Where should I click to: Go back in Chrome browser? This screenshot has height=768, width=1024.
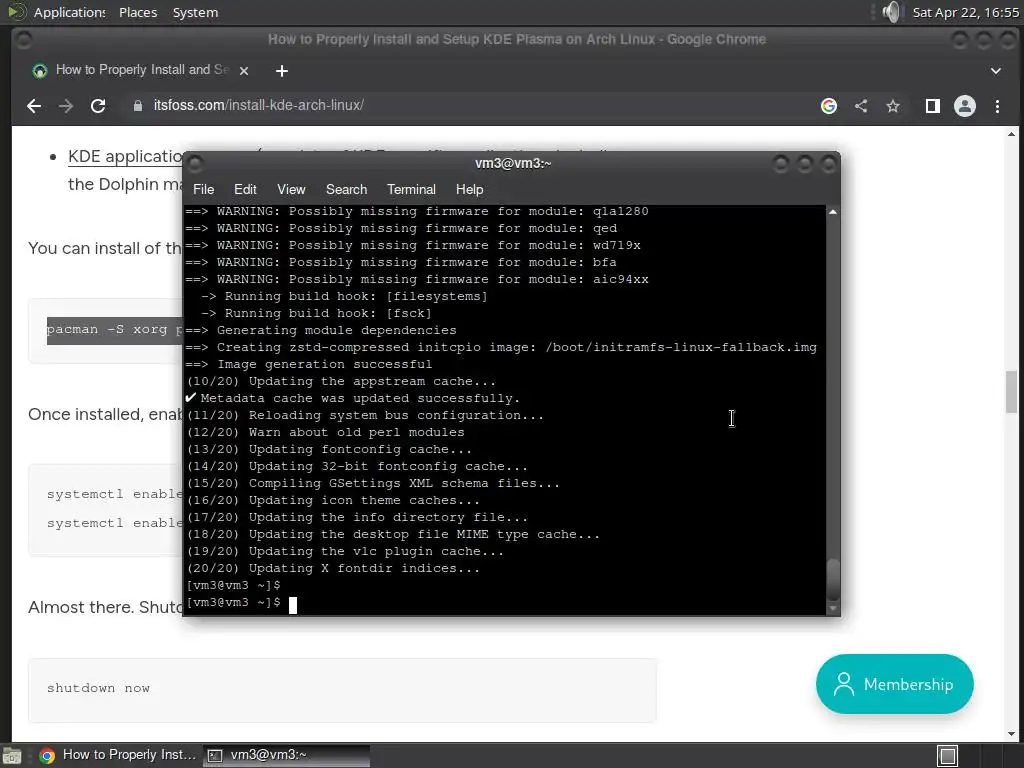tap(34, 106)
